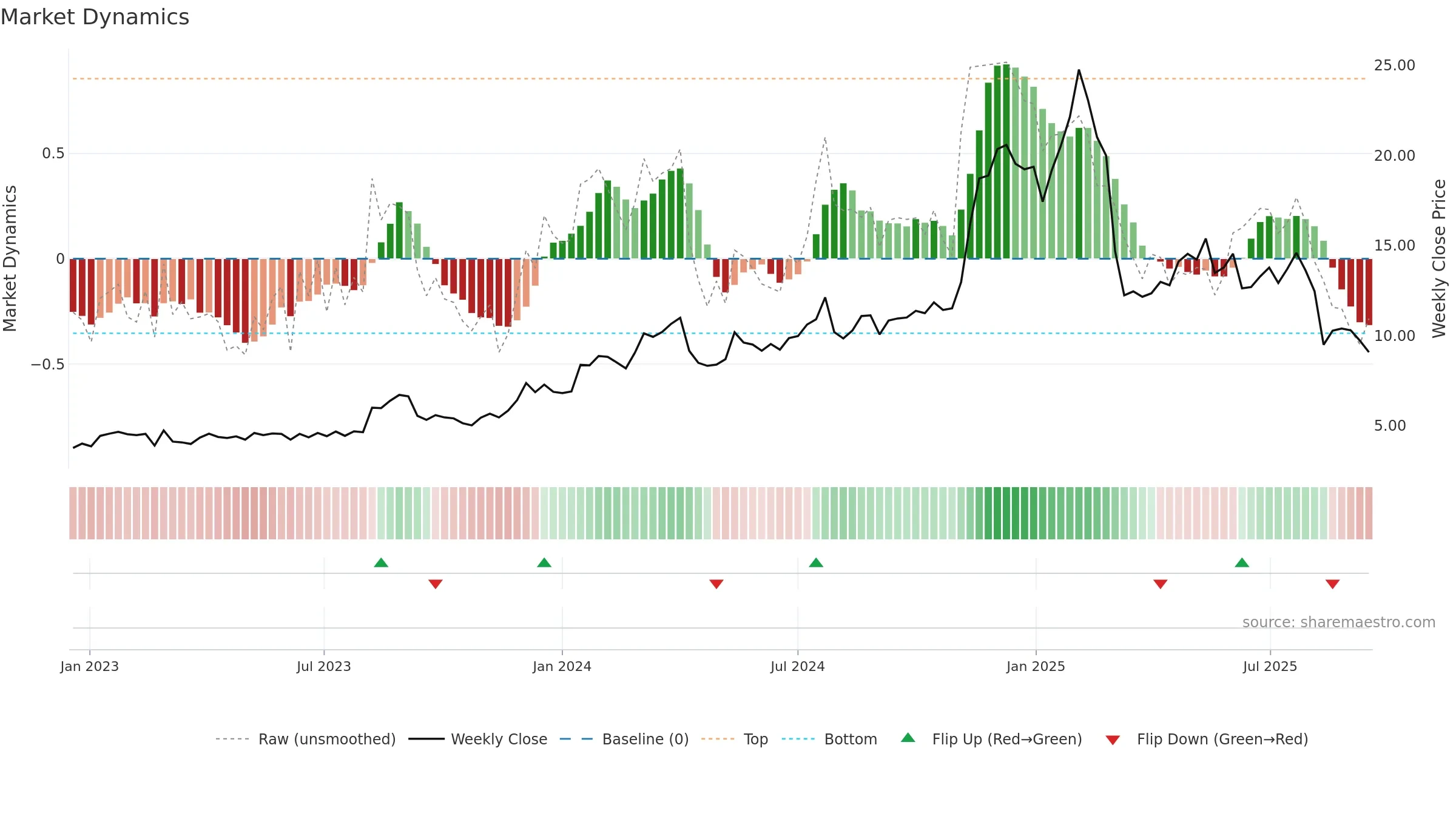Toggle the Bottom legend entry
Viewport: 1456px width, 819px height.
829,739
